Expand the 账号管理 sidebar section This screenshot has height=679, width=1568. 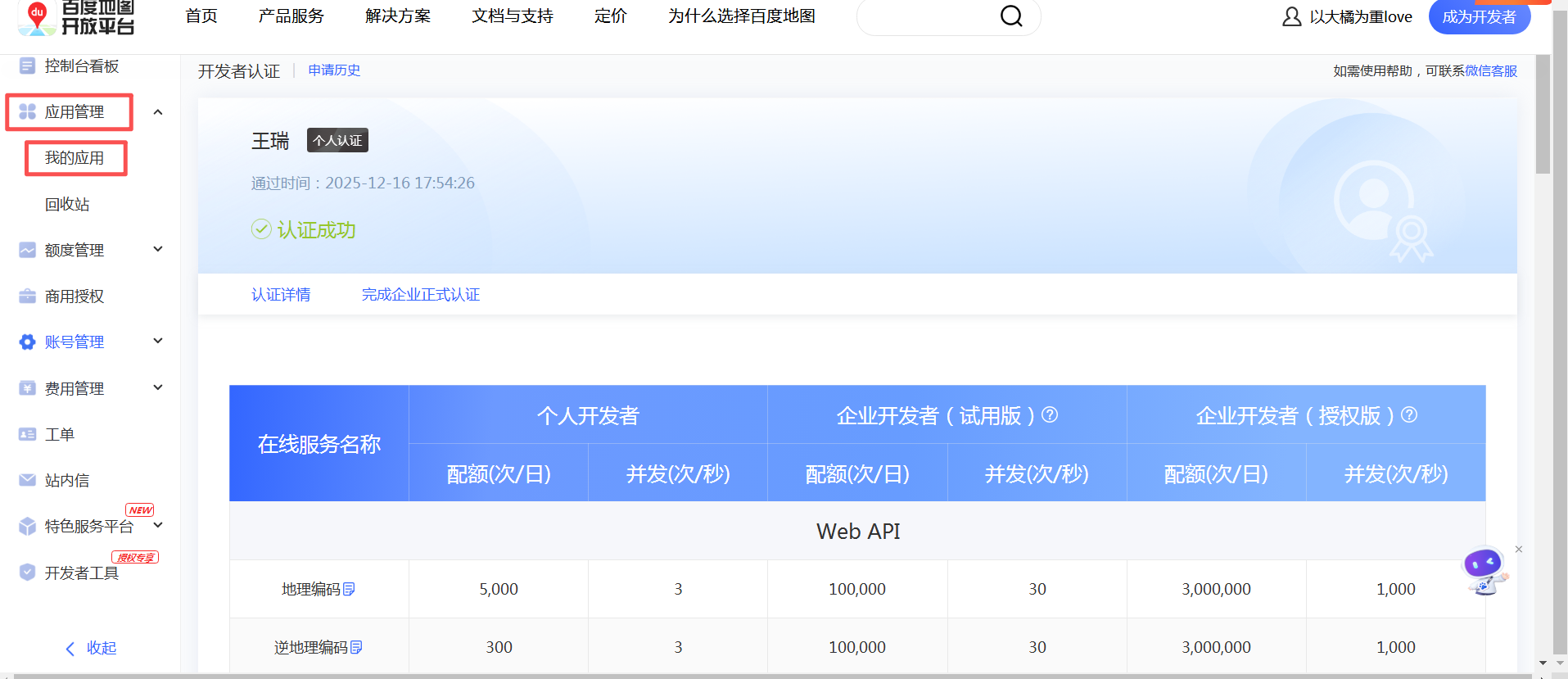click(x=158, y=342)
